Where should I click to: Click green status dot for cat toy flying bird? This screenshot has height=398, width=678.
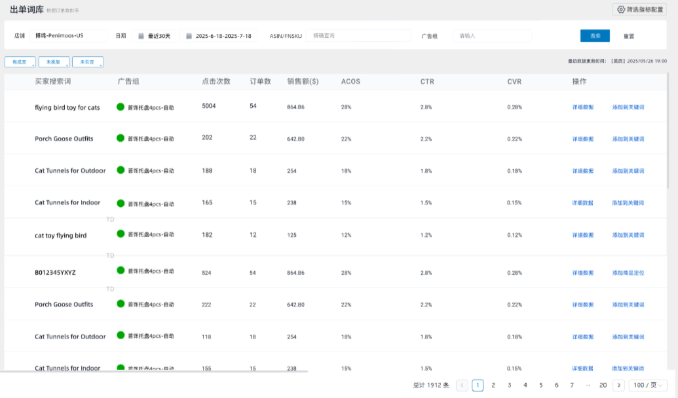(121, 234)
